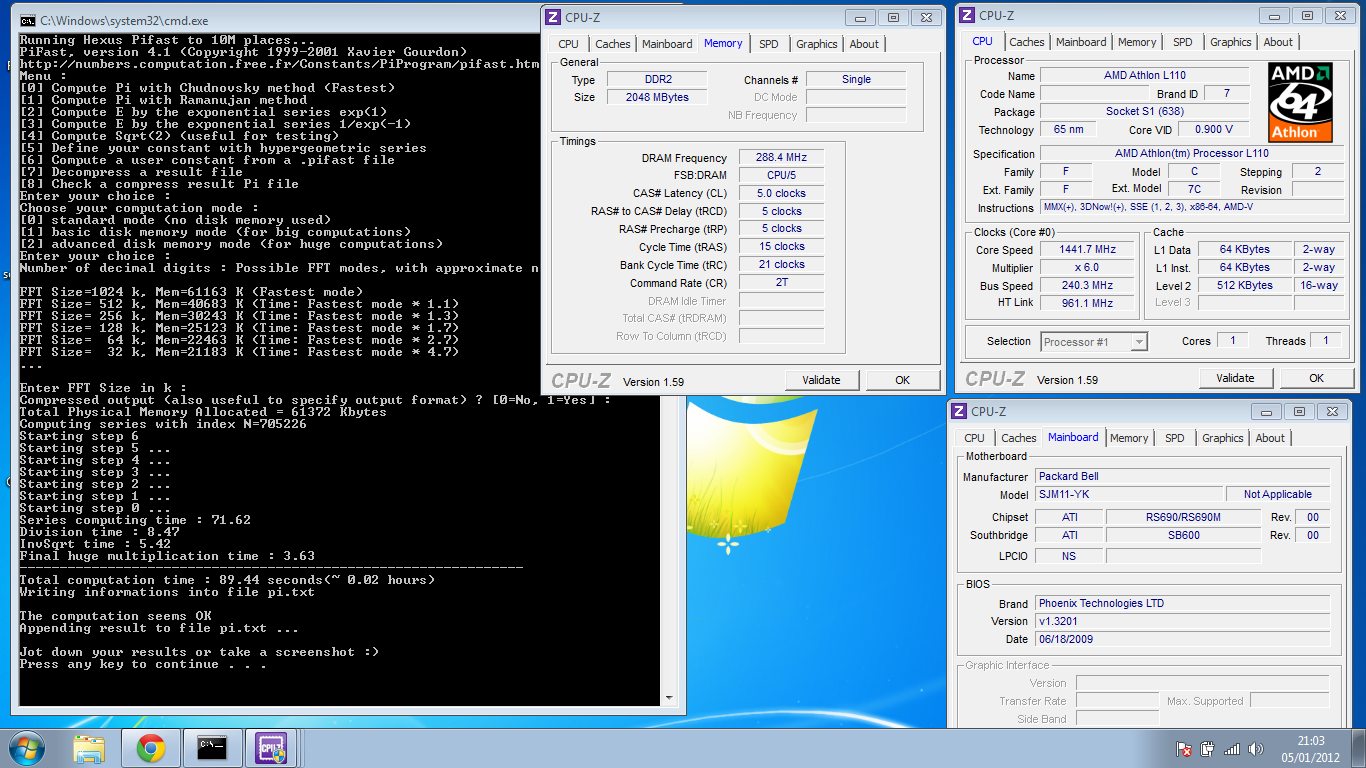The height and width of the screenshot is (768, 1366).
Task: Open Mainboard tab in the Memory CPU-Z window
Action: 667,44
